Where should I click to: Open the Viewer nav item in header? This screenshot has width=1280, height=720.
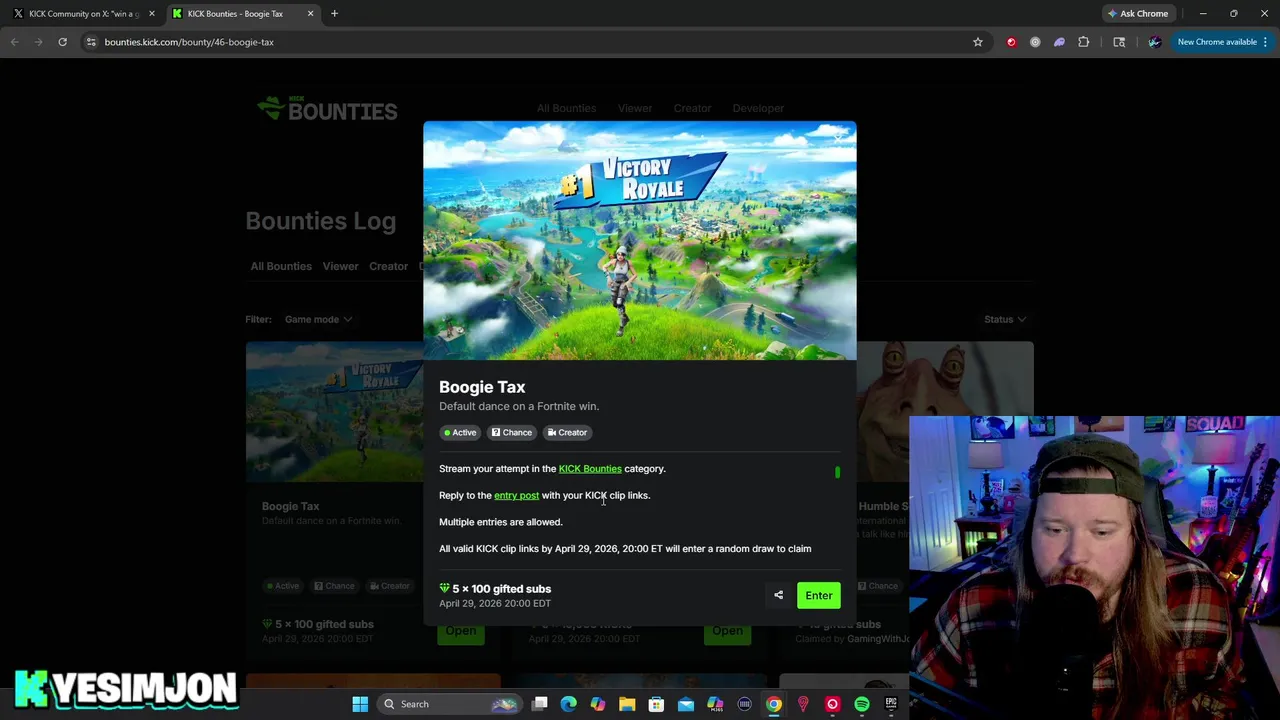click(x=635, y=108)
